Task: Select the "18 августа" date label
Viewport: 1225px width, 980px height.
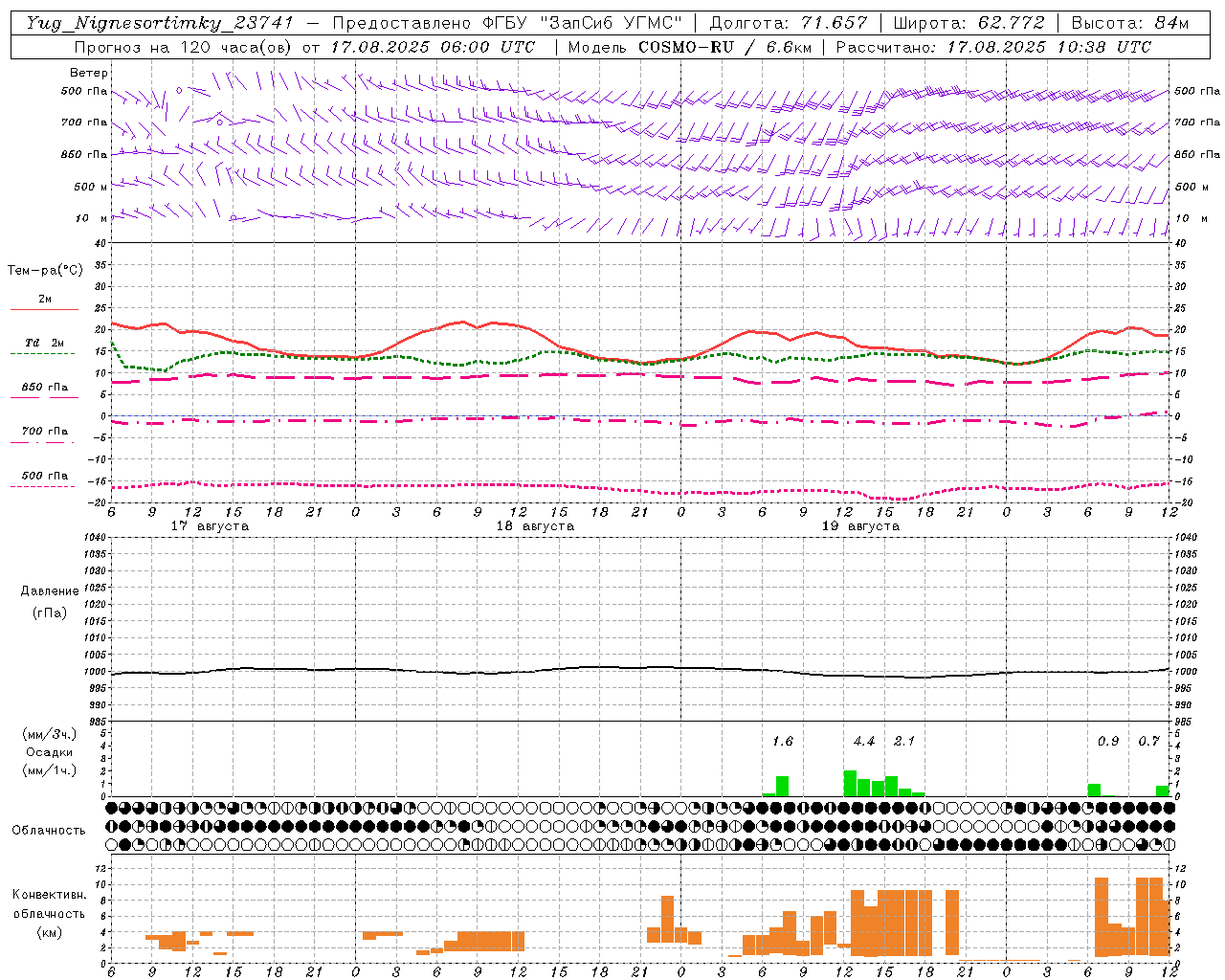Action: [x=535, y=526]
